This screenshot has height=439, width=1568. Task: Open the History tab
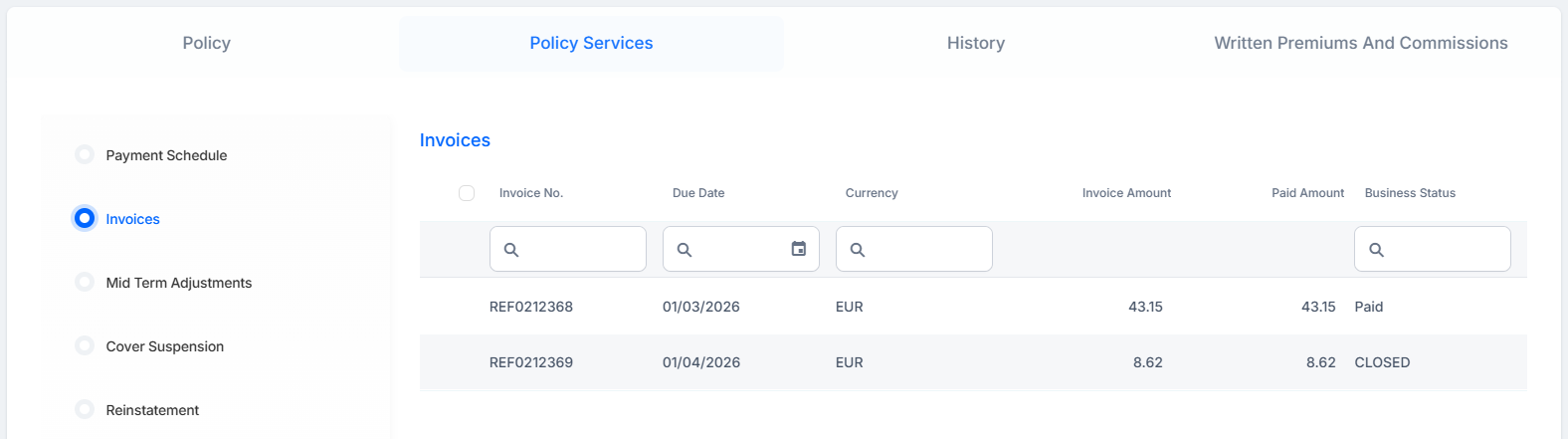[976, 43]
